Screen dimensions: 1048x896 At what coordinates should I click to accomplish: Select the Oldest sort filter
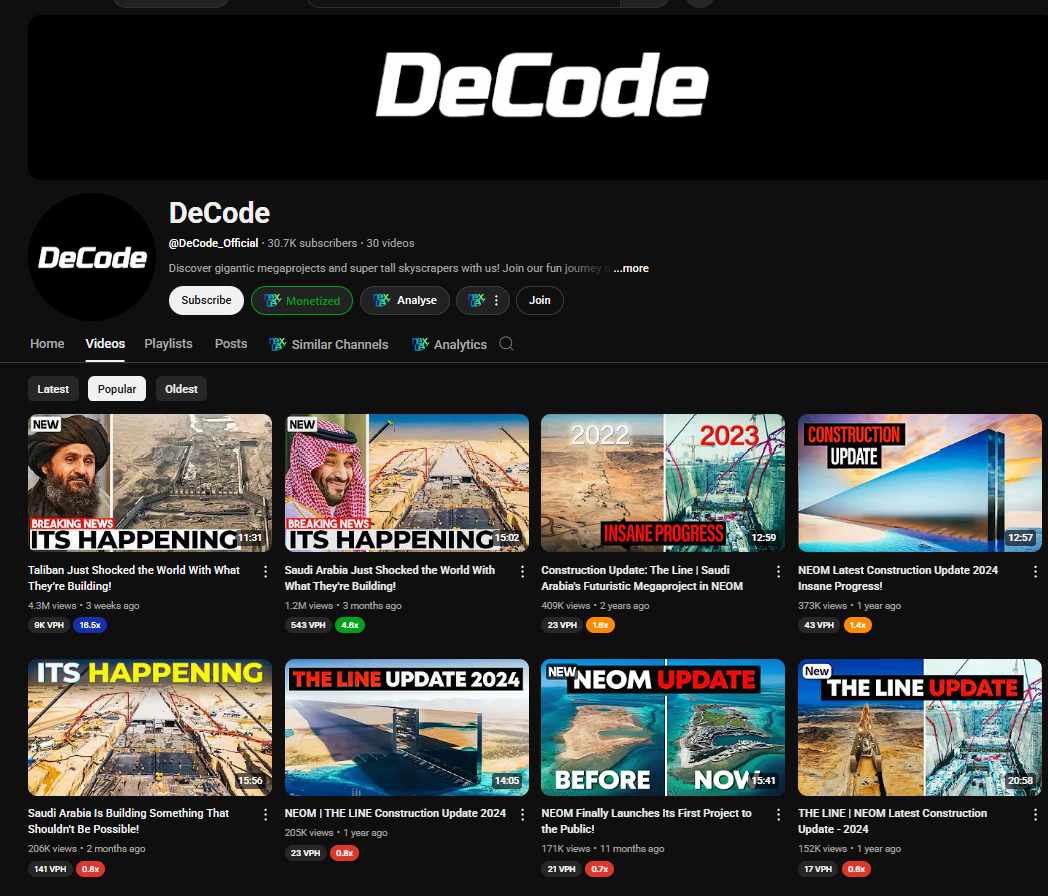[181, 389]
